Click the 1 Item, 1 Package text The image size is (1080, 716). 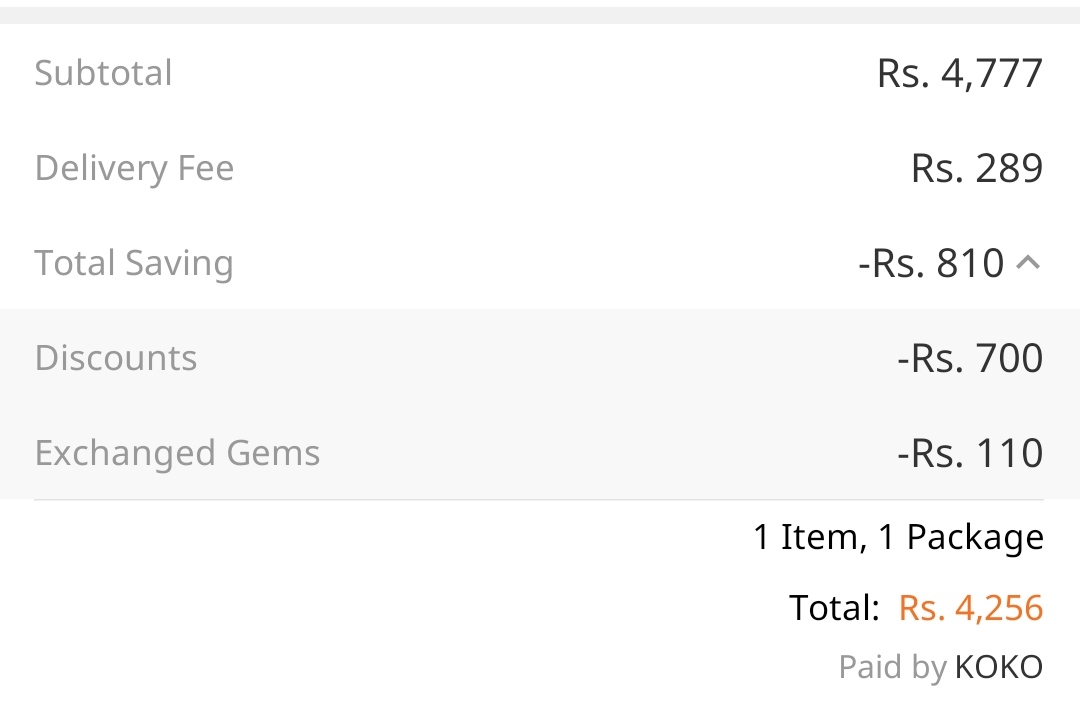click(x=899, y=537)
